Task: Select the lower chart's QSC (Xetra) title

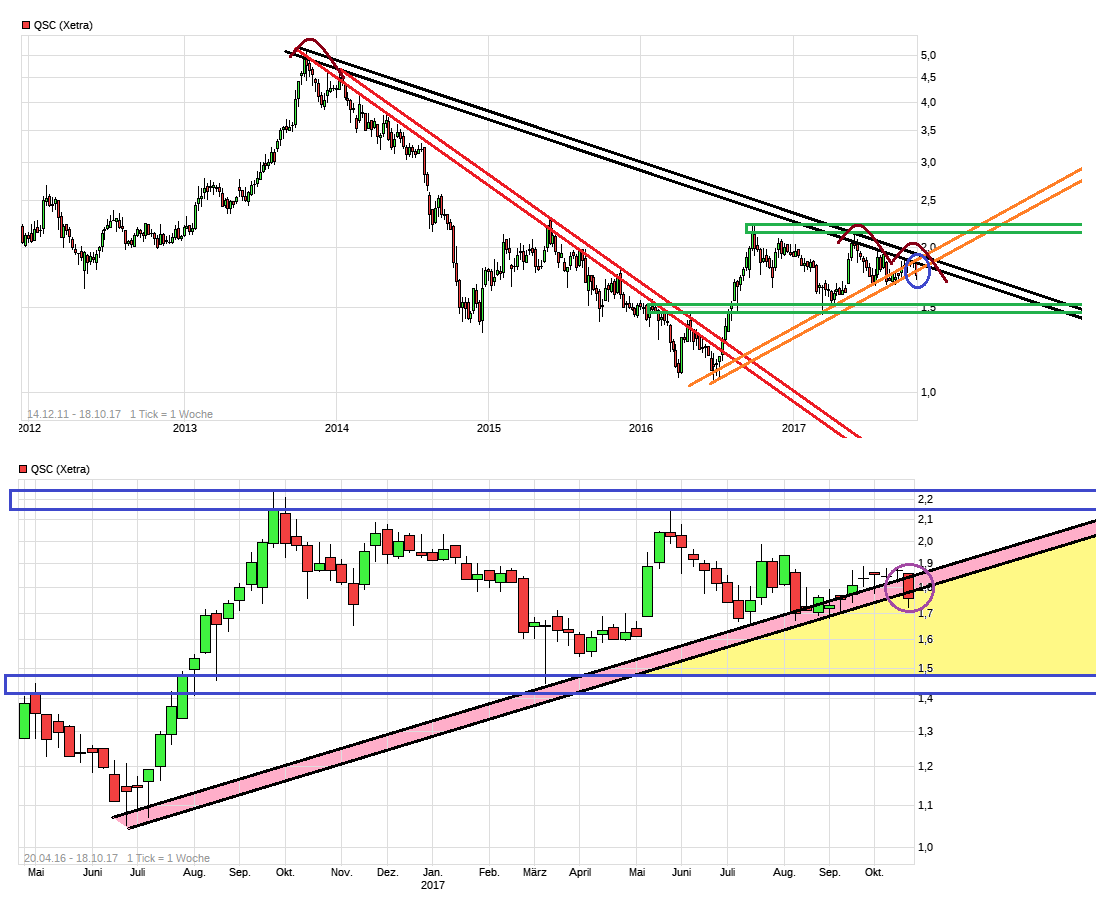Action: [60, 469]
